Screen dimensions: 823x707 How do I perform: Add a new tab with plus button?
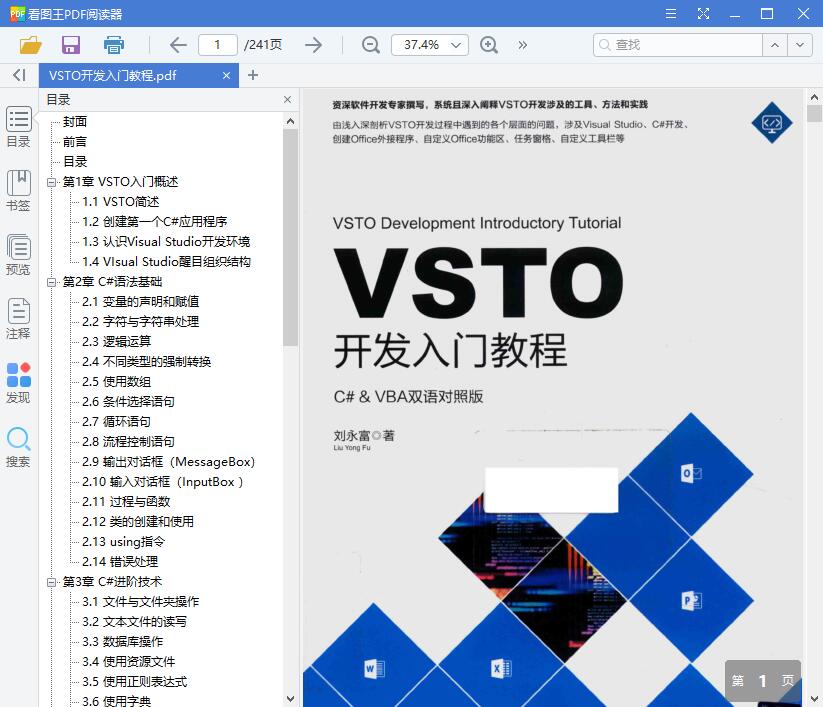(x=253, y=75)
